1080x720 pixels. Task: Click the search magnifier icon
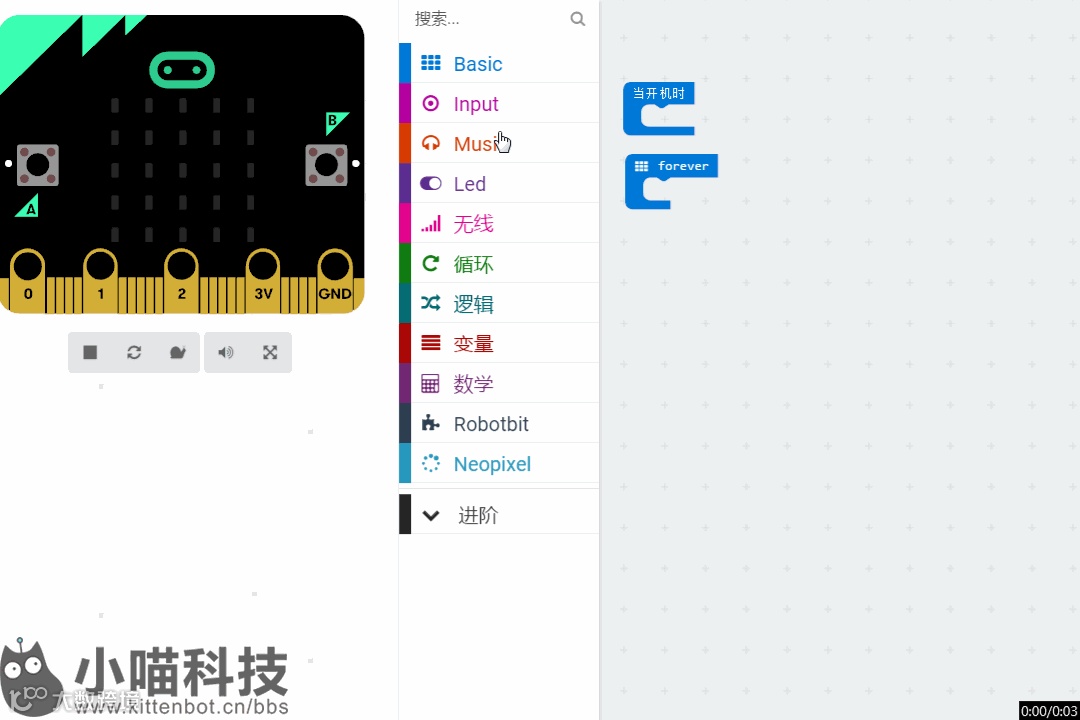pyautogui.click(x=578, y=19)
